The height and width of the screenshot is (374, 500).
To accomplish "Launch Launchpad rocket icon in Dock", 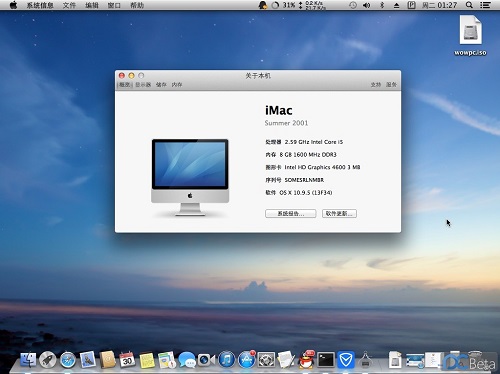I will pos(48,360).
